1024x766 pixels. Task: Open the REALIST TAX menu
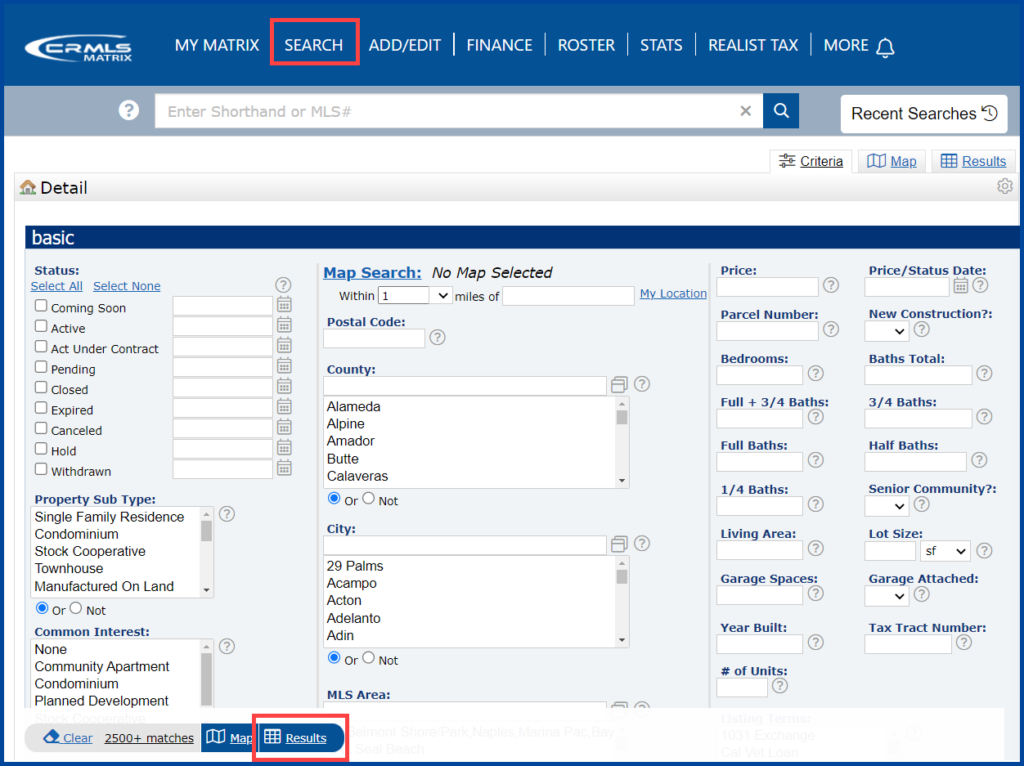point(752,44)
